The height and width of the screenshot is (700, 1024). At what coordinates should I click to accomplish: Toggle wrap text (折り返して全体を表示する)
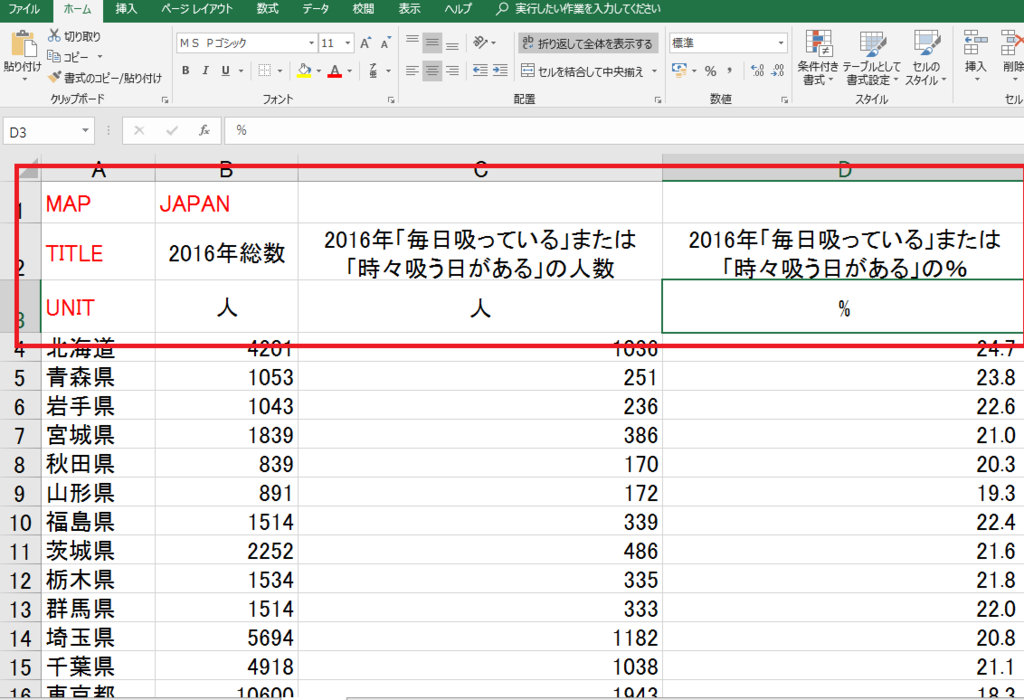pyautogui.click(x=587, y=42)
